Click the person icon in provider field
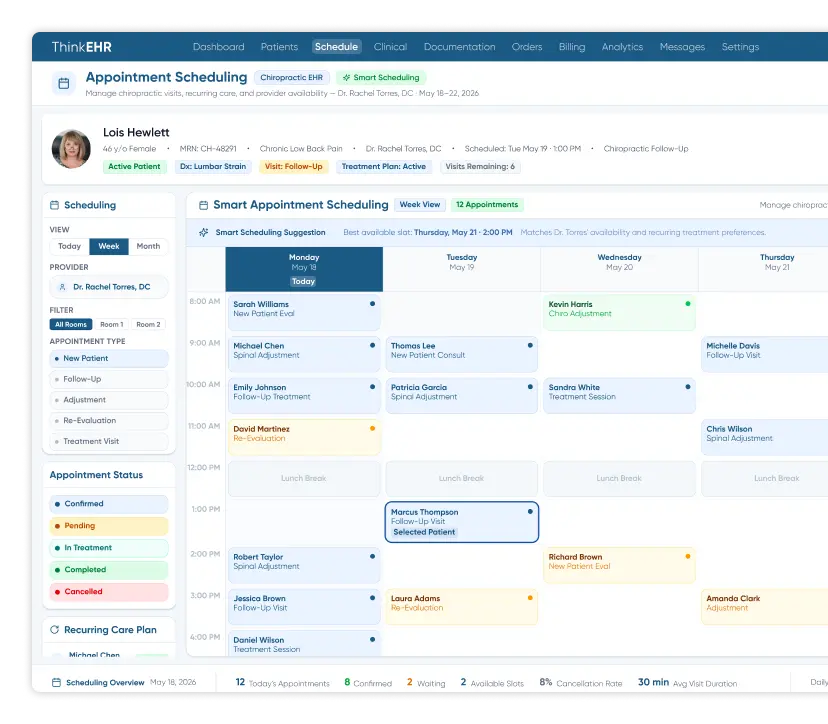 [62, 287]
